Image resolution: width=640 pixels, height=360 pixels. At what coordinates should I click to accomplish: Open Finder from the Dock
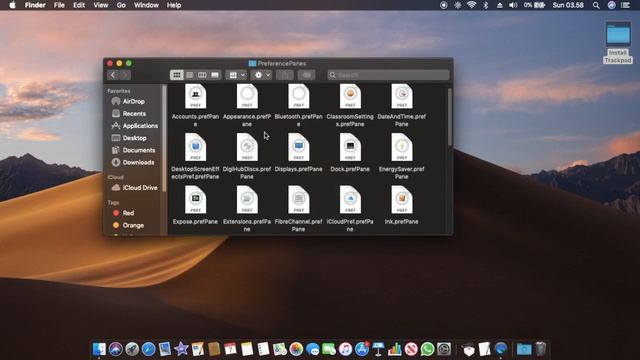coord(99,349)
